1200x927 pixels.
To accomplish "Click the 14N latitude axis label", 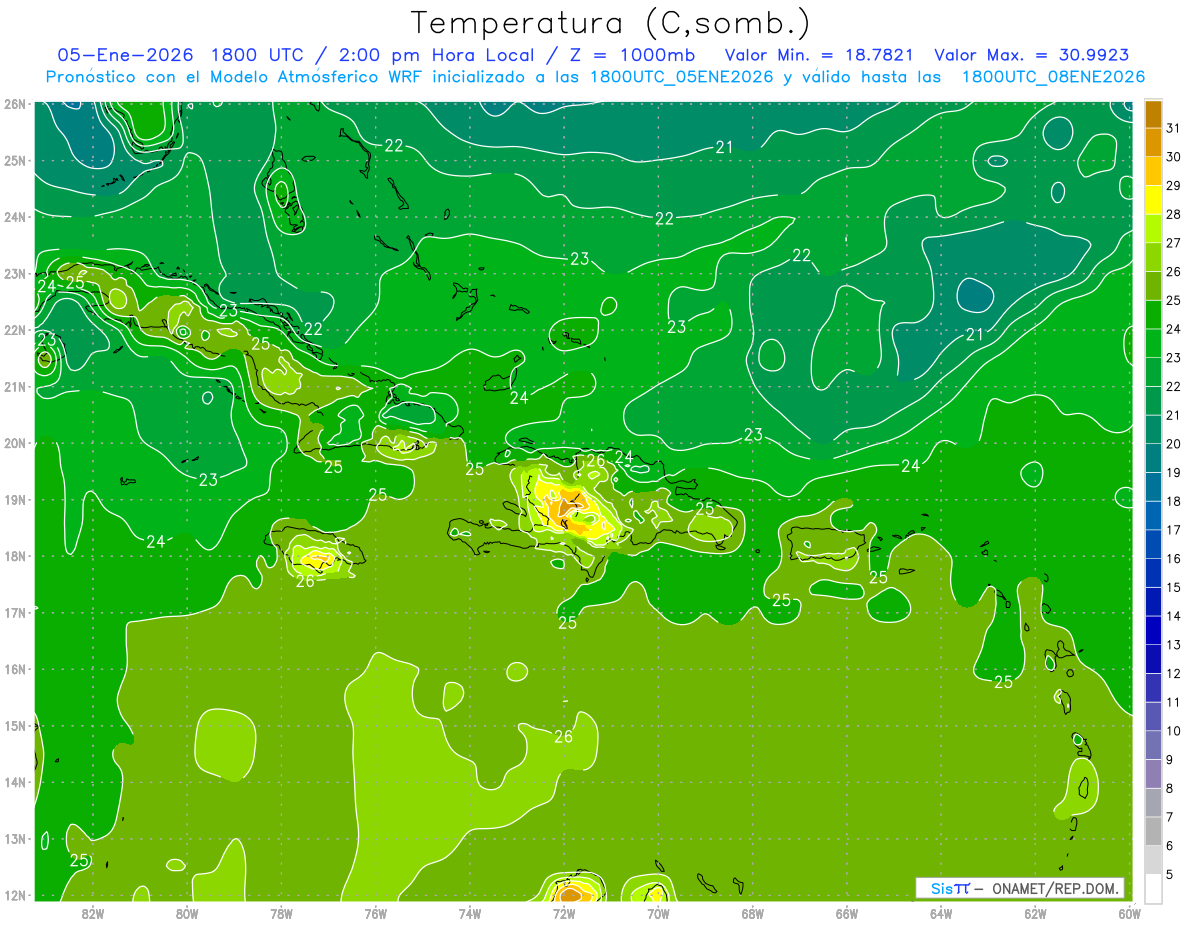I will click(x=14, y=782).
